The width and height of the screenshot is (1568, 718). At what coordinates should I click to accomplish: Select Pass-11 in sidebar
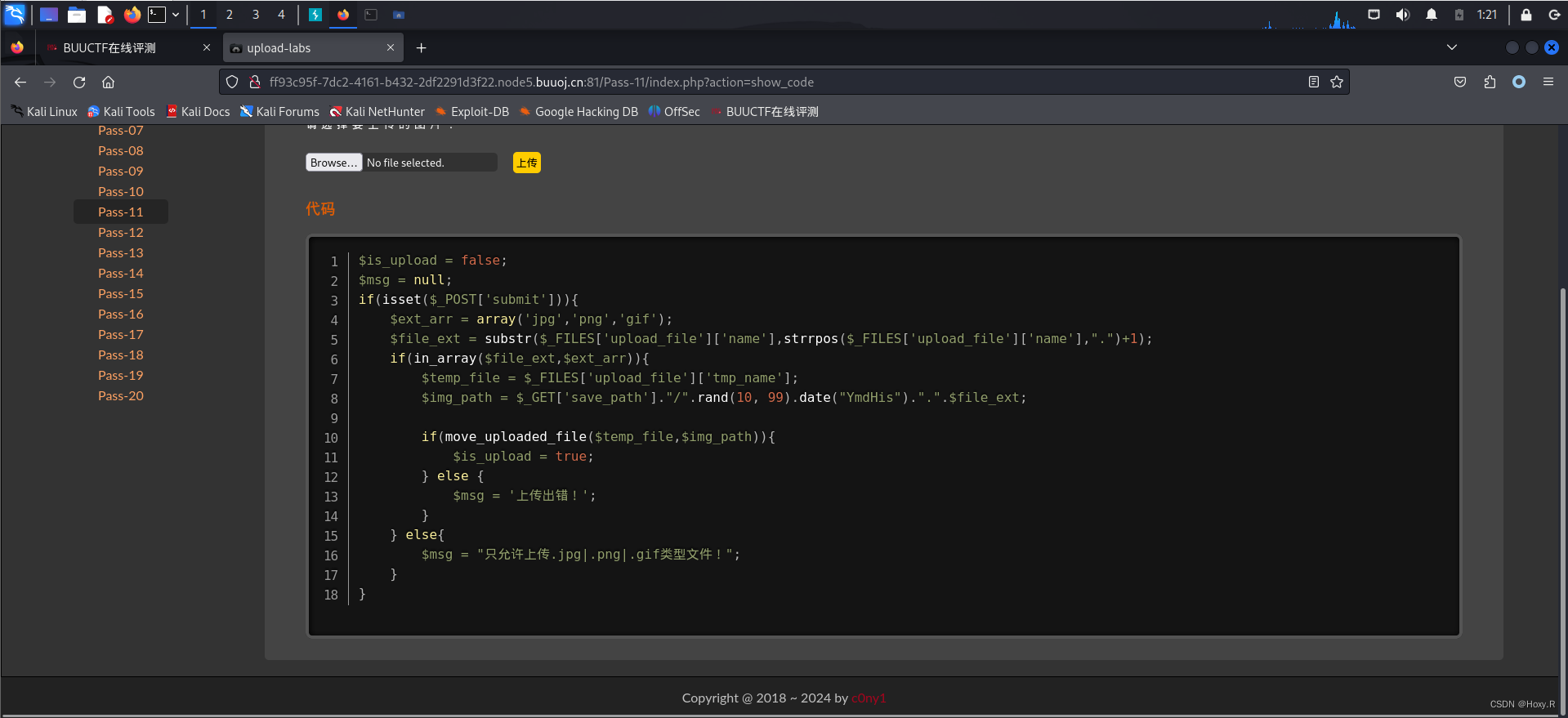tap(121, 212)
